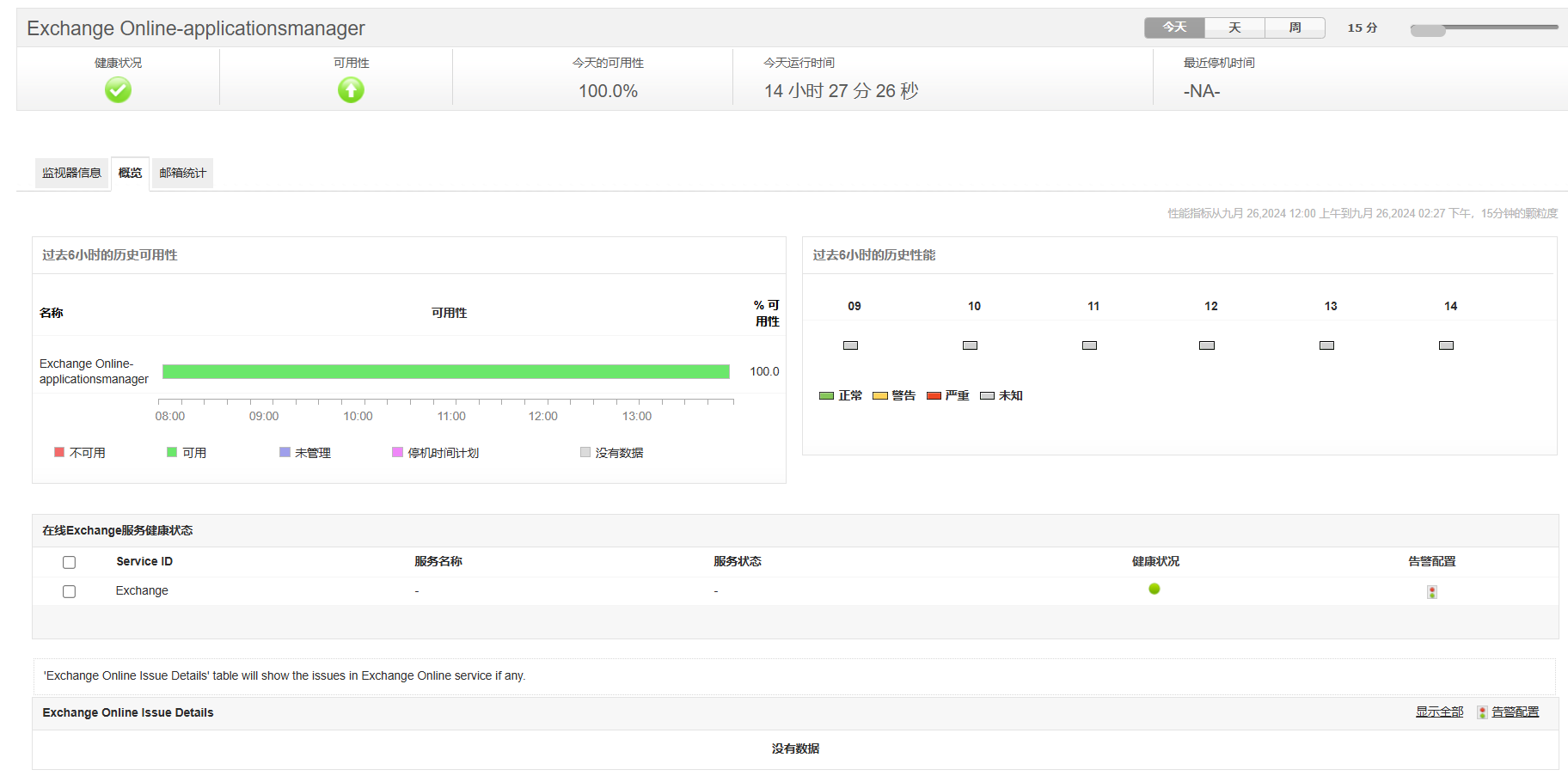
Task: Click the 服务名称 column header
Action: click(438, 561)
